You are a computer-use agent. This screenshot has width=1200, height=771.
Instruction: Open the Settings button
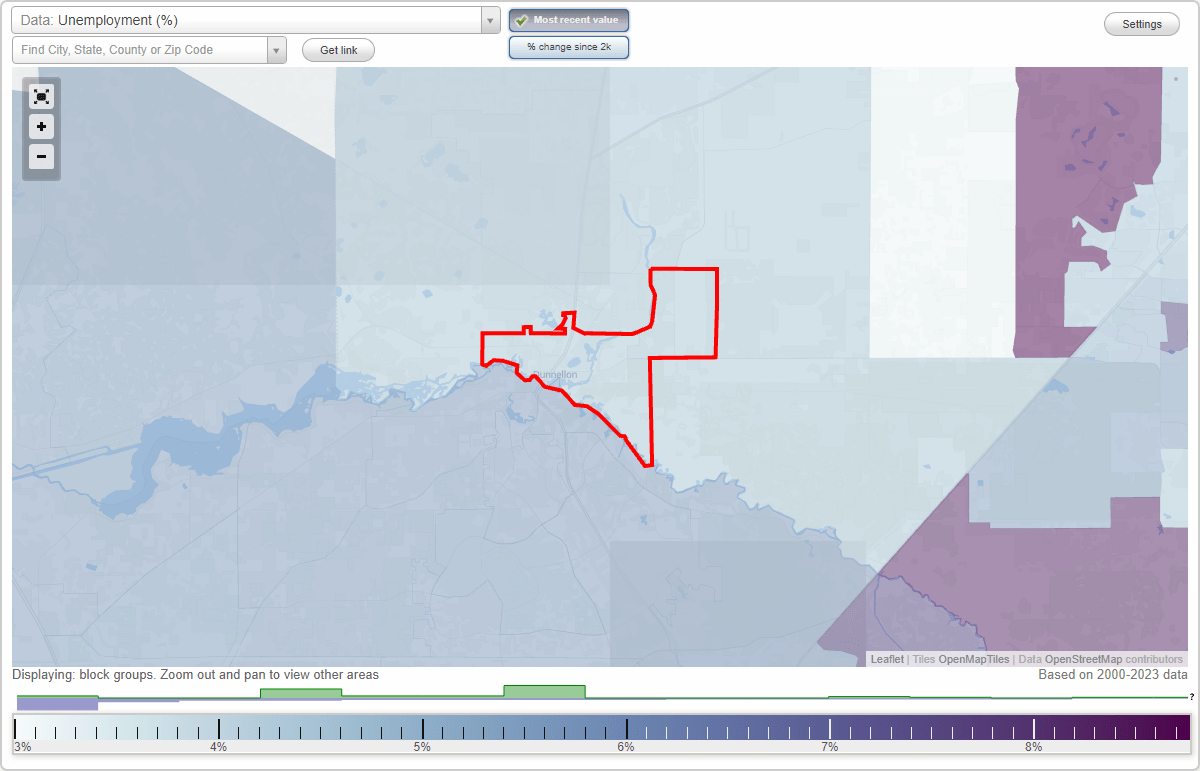click(1142, 25)
